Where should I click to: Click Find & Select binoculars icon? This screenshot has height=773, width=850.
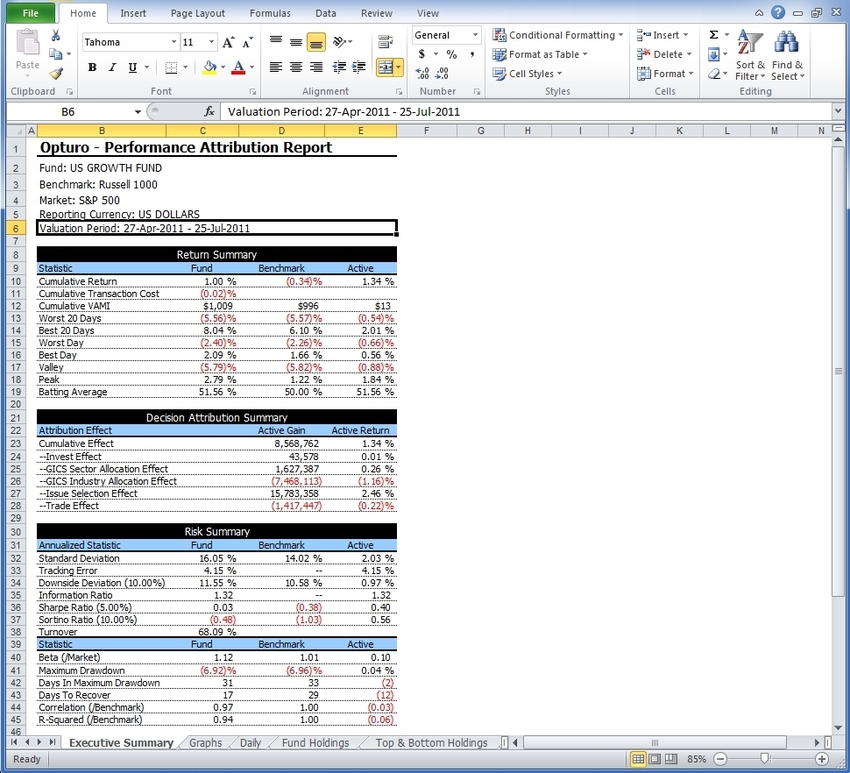[x=787, y=55]
